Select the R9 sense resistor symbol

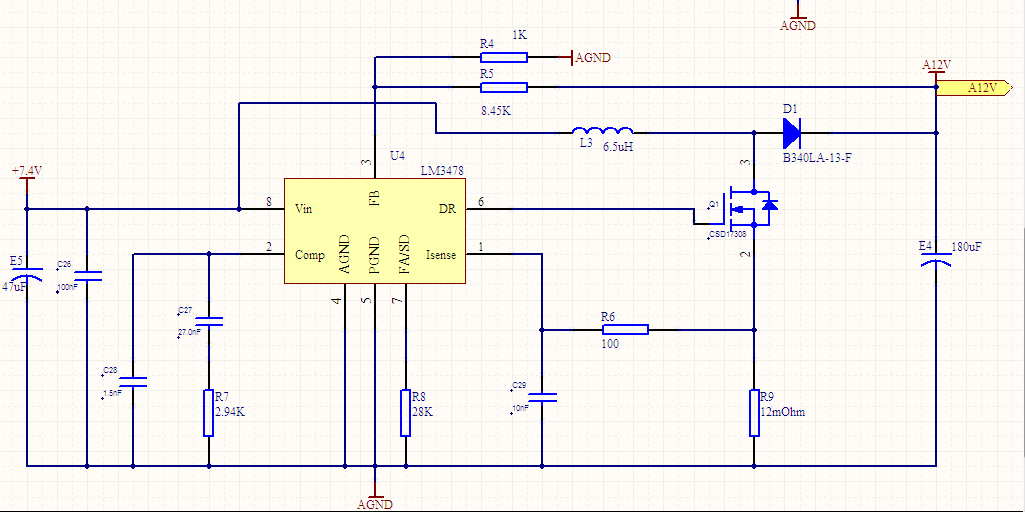point(754,413)
